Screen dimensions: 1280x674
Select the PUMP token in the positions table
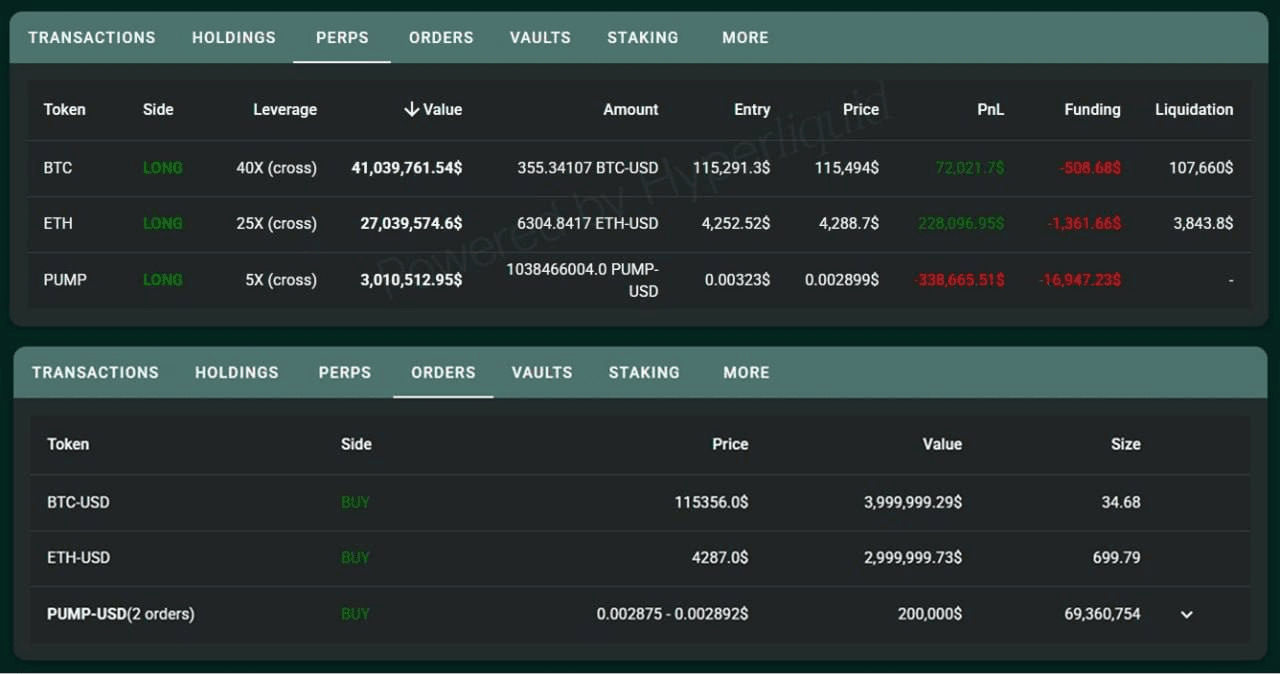point(65,280)
